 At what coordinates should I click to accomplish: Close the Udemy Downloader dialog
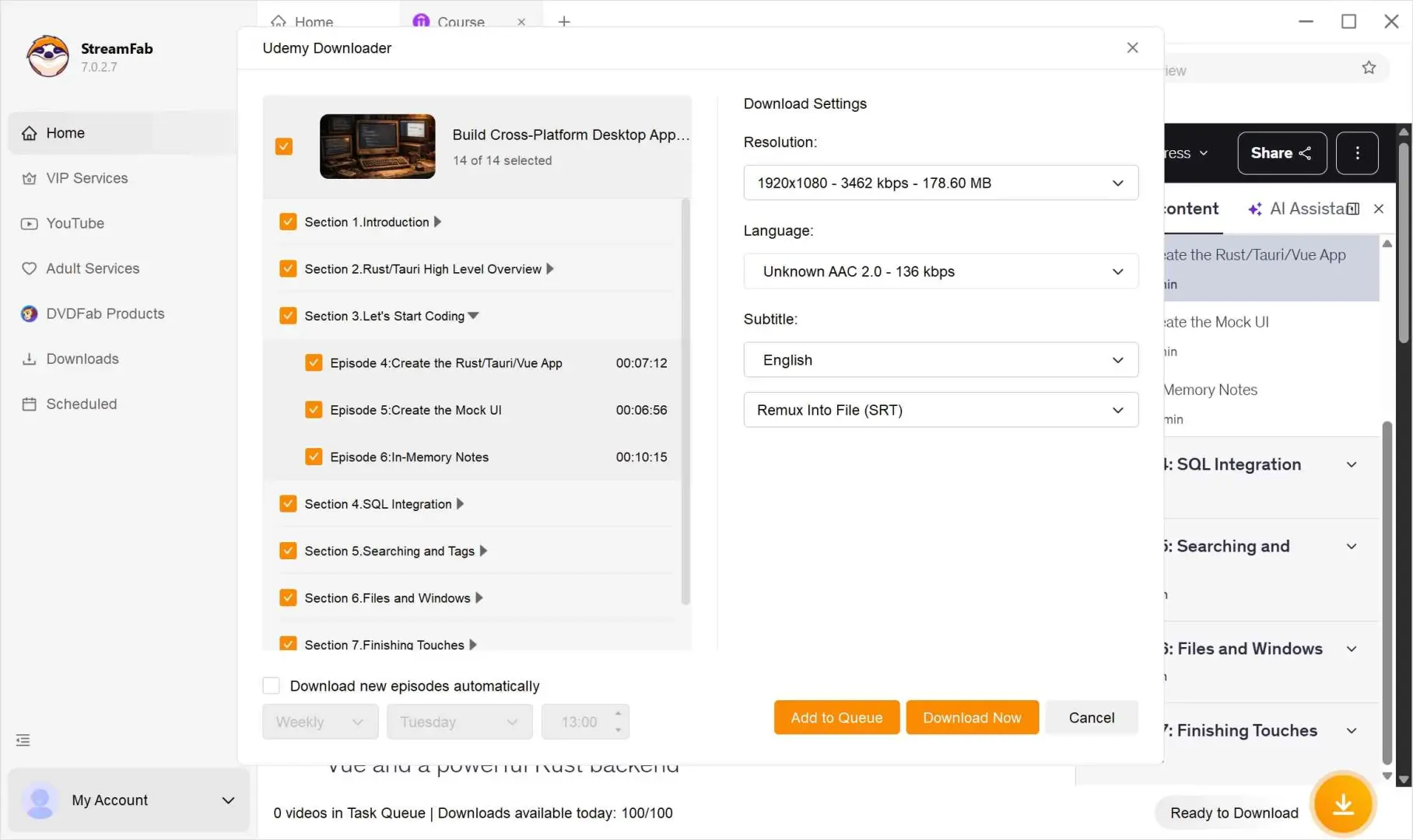1132,47
